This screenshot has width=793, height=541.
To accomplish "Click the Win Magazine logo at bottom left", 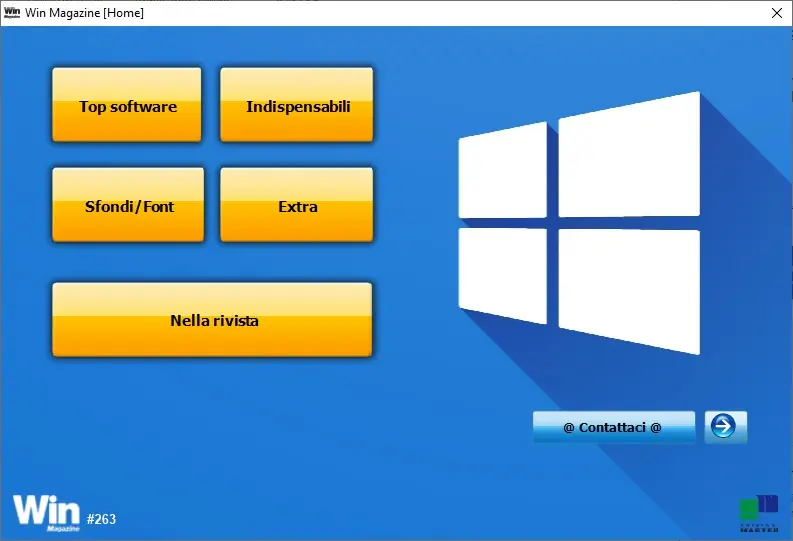I will 47,513.
